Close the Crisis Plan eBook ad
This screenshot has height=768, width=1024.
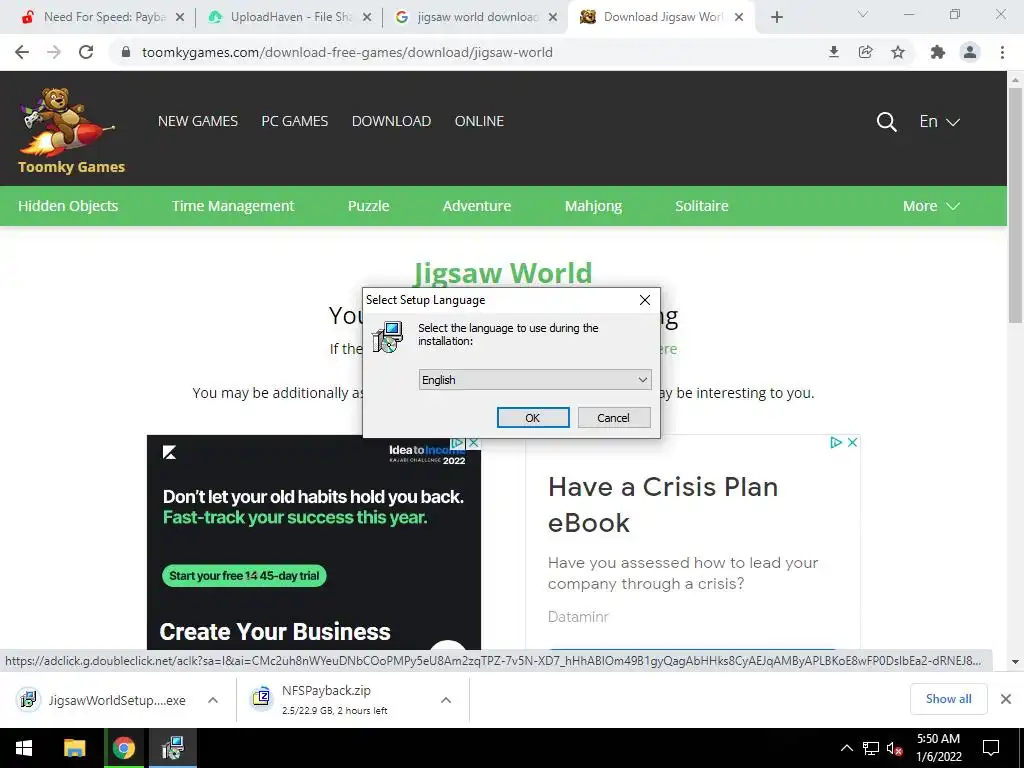(x=852, y=442)
